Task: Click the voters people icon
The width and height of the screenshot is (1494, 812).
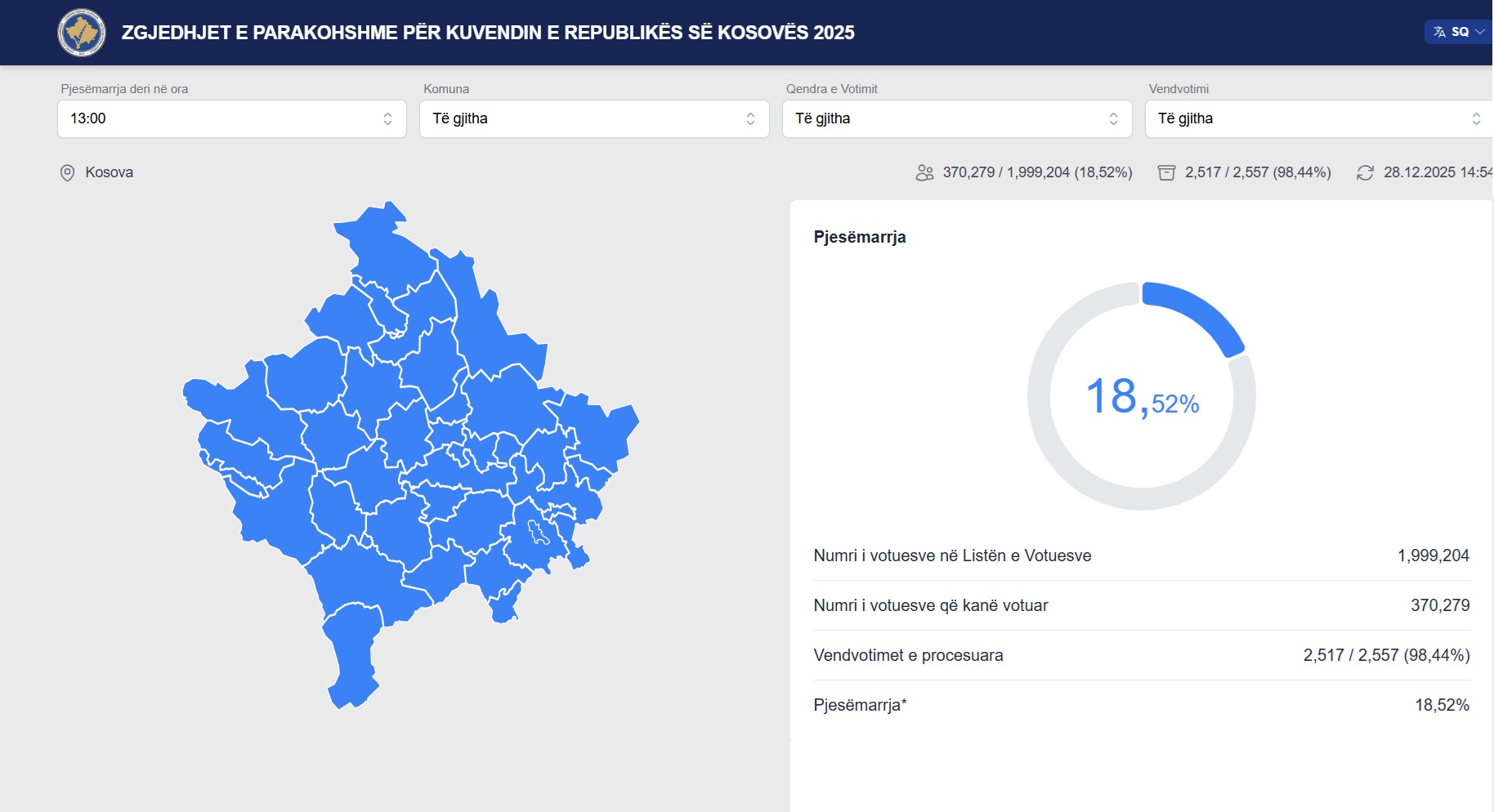Action: [924, 173]
